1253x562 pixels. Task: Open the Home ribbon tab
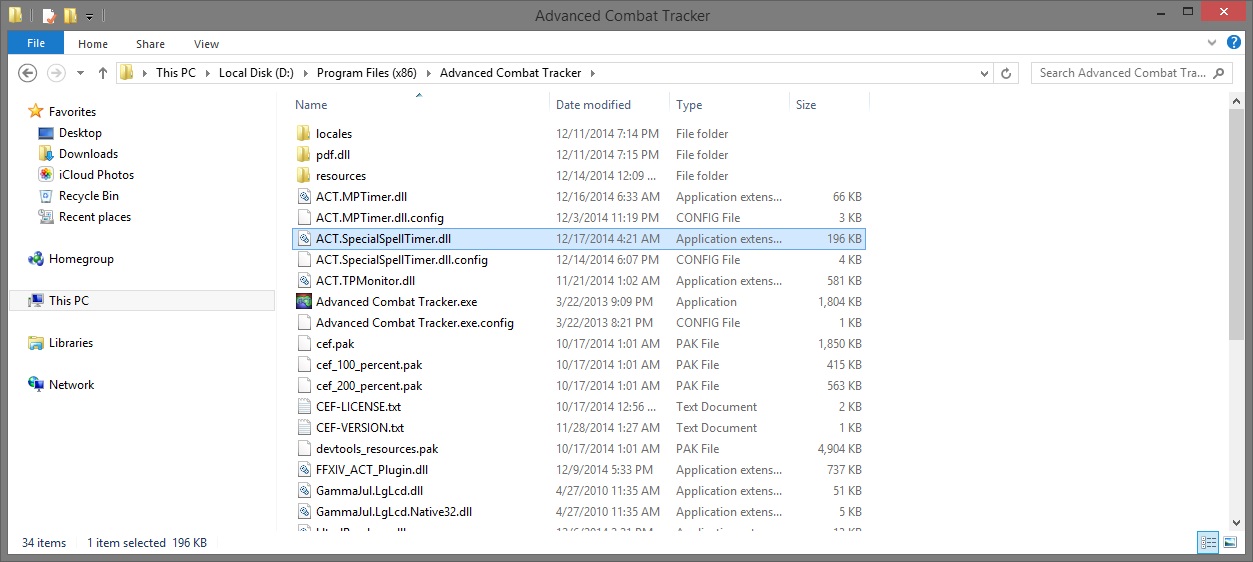pos(93,44)
